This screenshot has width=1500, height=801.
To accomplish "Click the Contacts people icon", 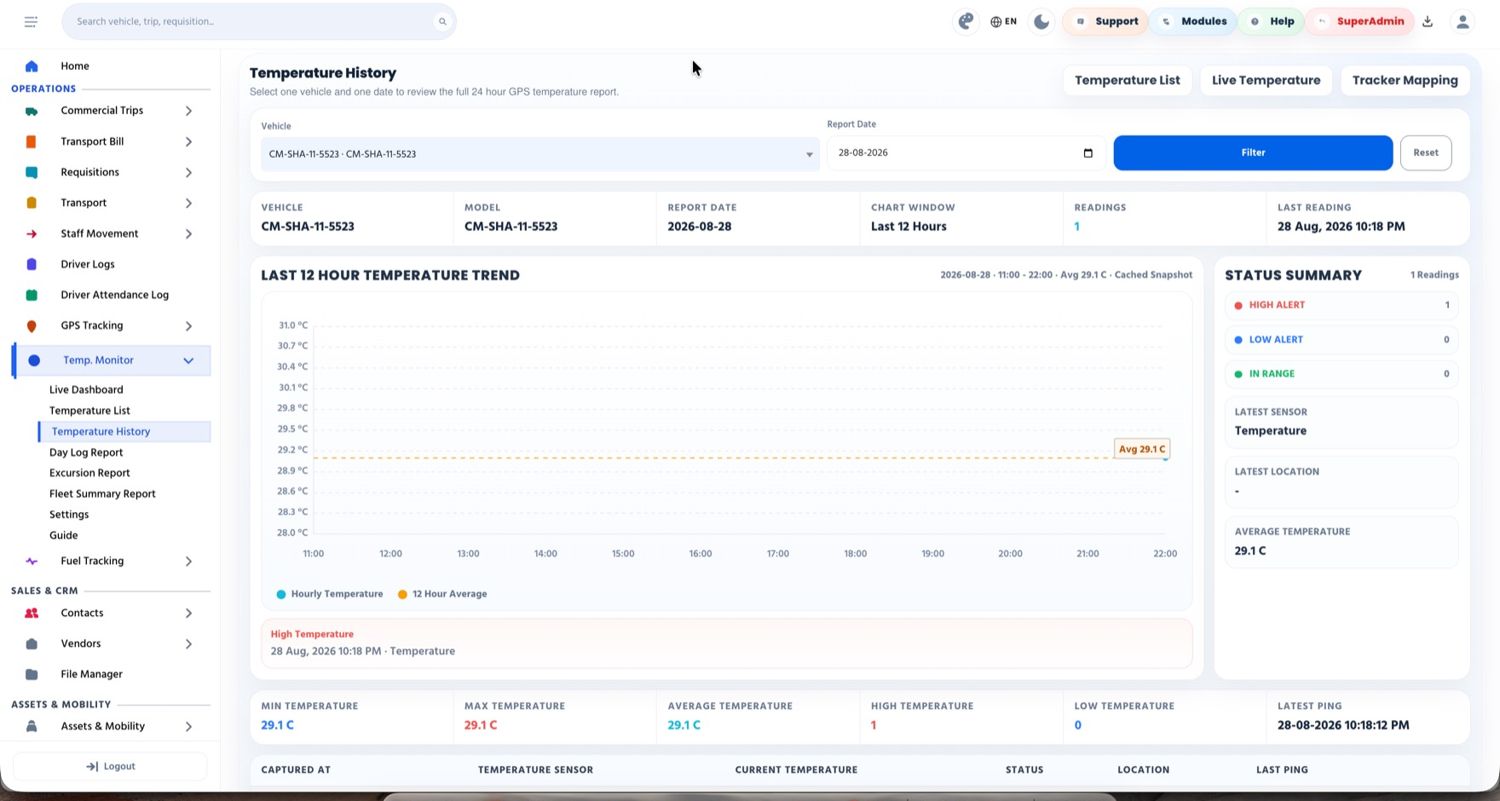I will (x=31, y=613).
